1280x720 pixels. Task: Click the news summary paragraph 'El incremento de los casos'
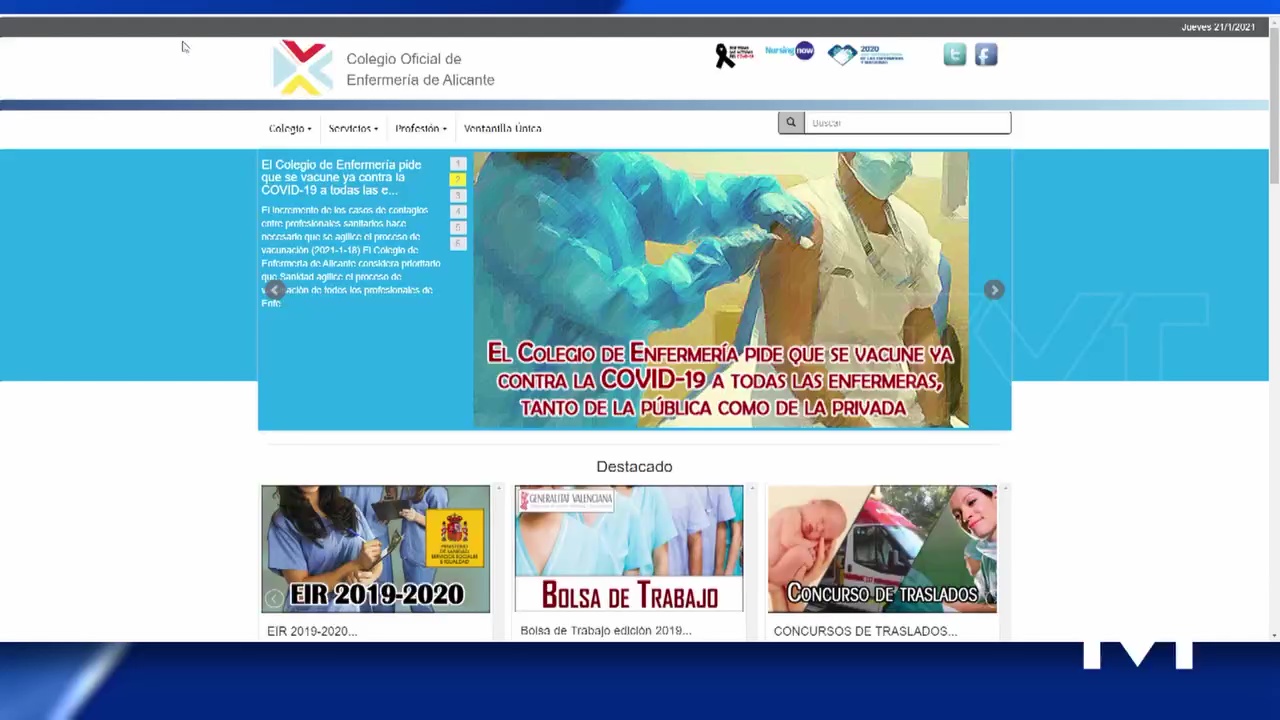click(x=350, y=256)
